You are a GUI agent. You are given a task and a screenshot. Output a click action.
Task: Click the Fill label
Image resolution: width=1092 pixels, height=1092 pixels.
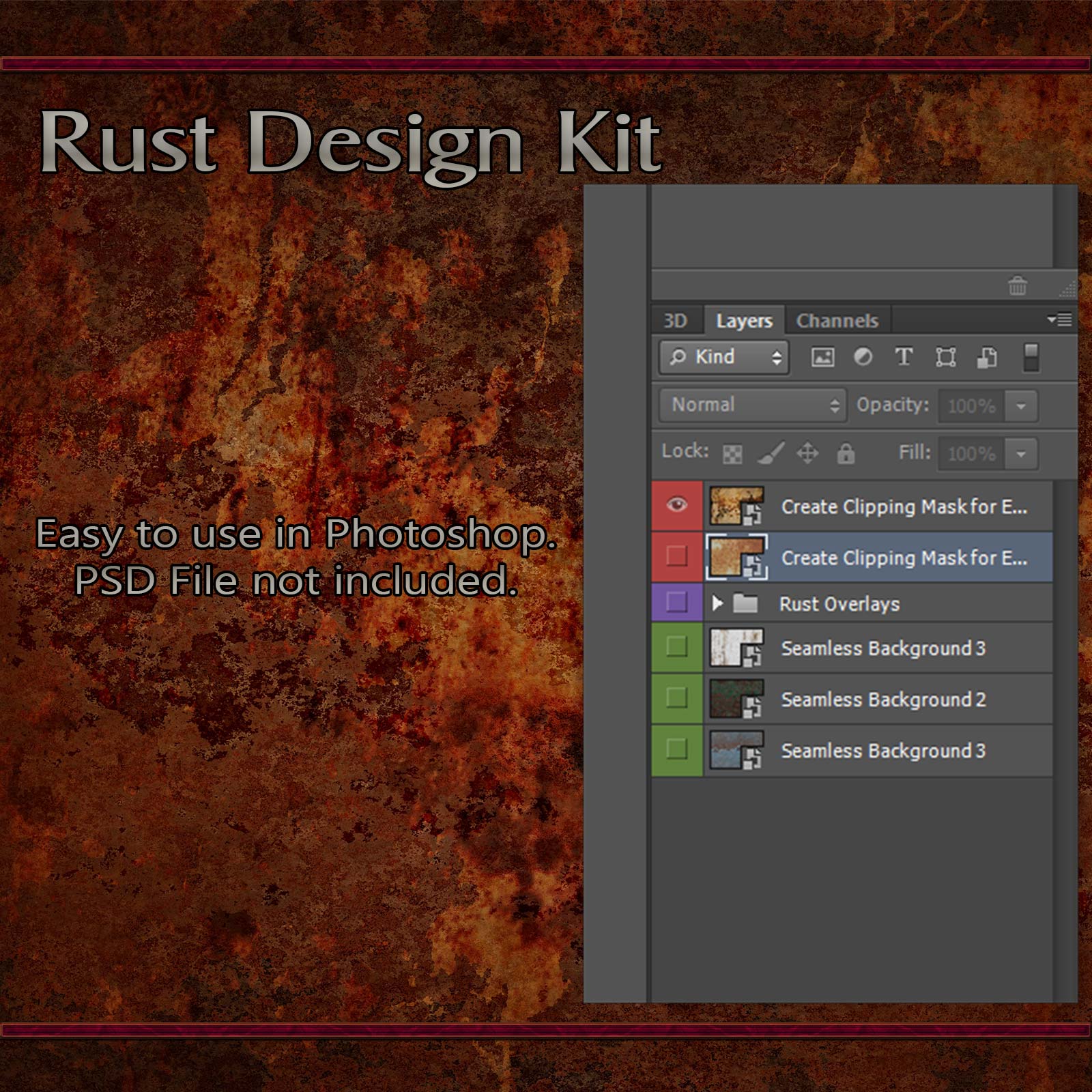(915, 452)
